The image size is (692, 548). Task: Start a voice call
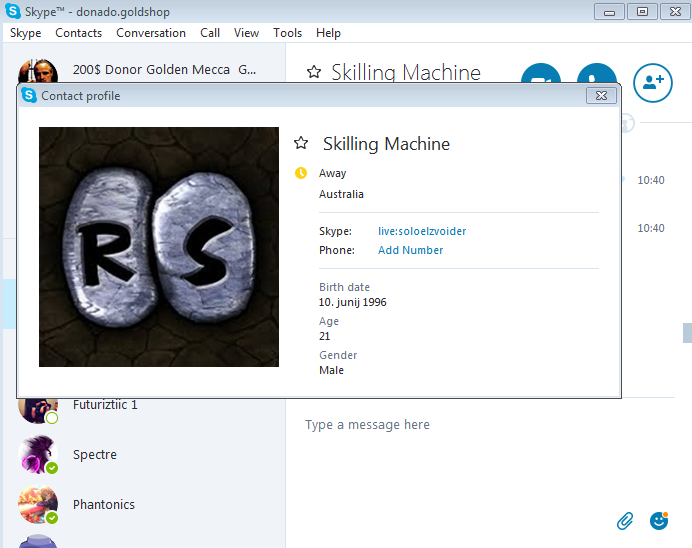point(597,73)
